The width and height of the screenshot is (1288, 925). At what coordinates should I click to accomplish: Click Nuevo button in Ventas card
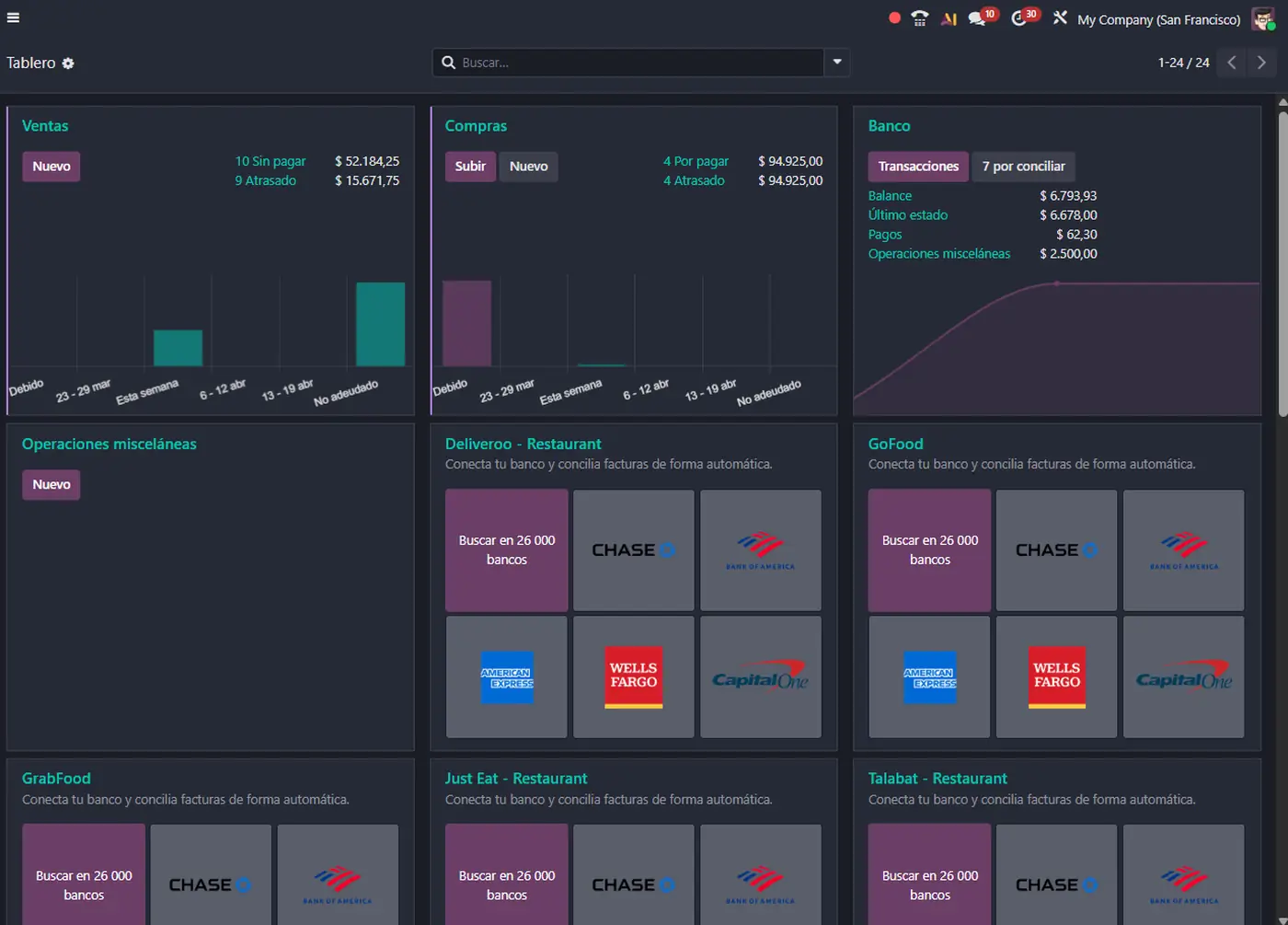pos(52,167)
